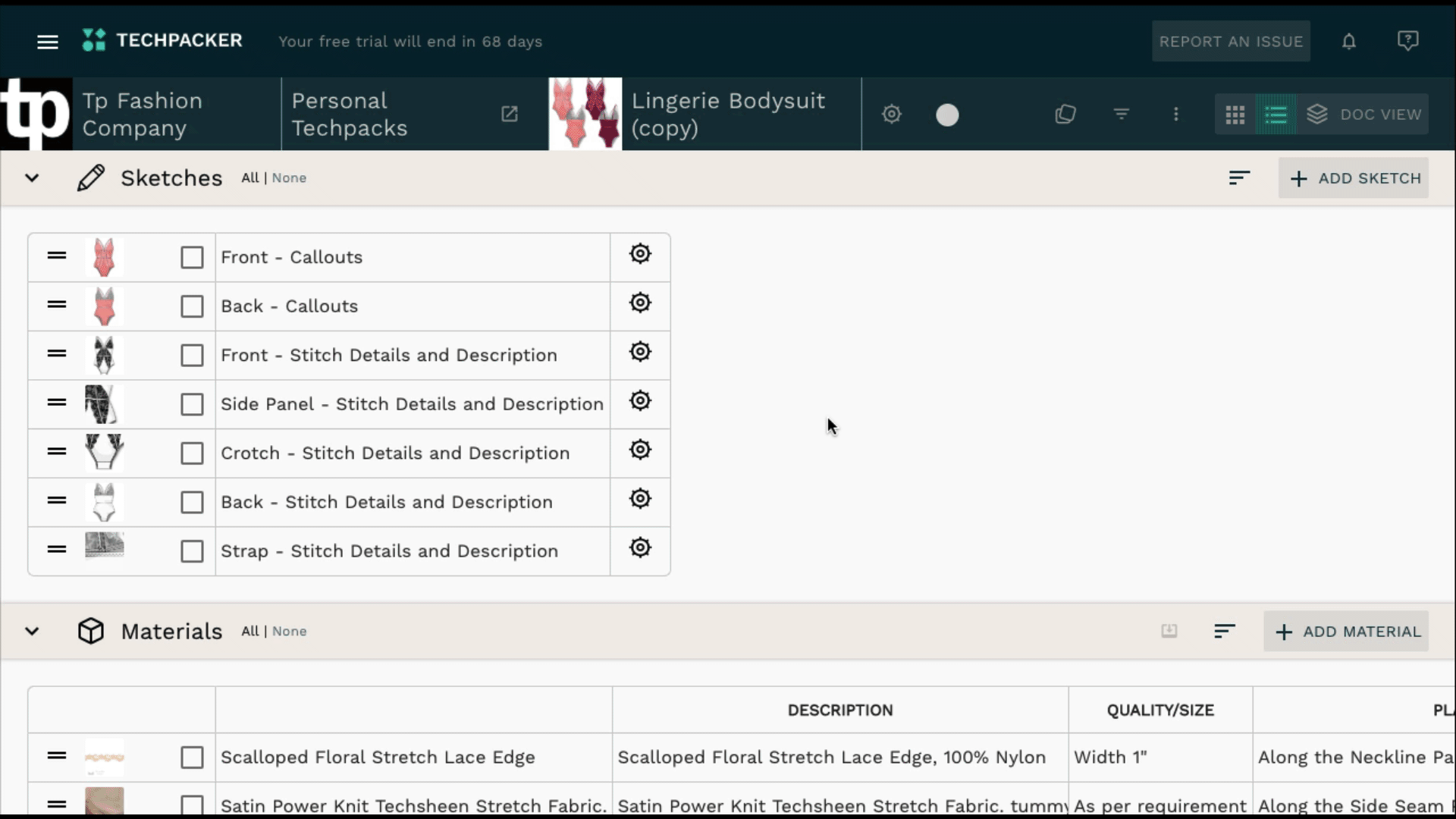Open comments icon for Front - Stitch Details
1456x819 pixels.
tap(640, 352)
